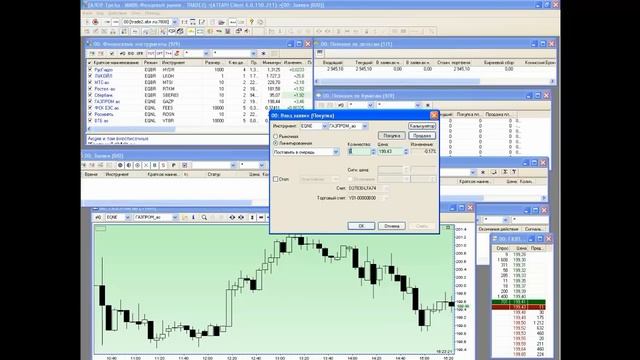Click money positions window horizontal scrollbar
Screen dimensions: 640x360
coord(435,81)
